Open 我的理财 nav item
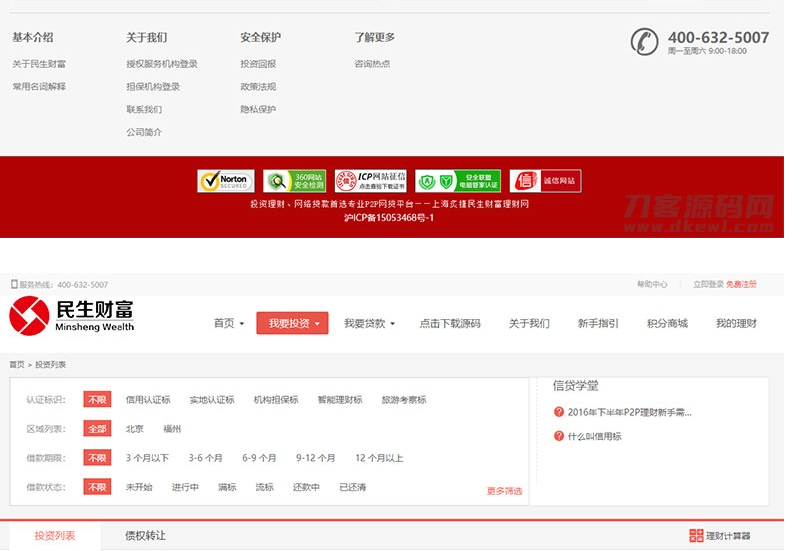This screenshot has height=551, width=806. point(736,323)
